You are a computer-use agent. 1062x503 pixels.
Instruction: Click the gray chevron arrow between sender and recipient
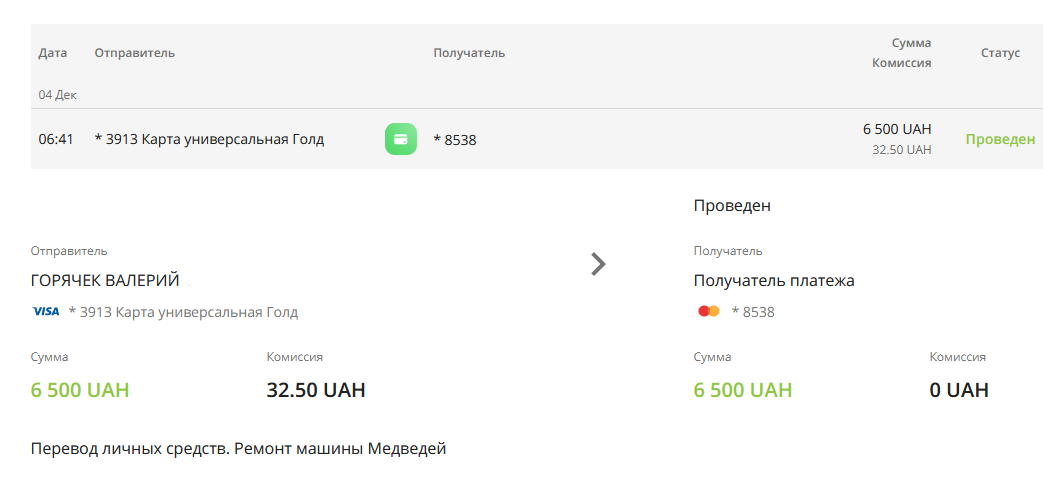tap(598, 264)
